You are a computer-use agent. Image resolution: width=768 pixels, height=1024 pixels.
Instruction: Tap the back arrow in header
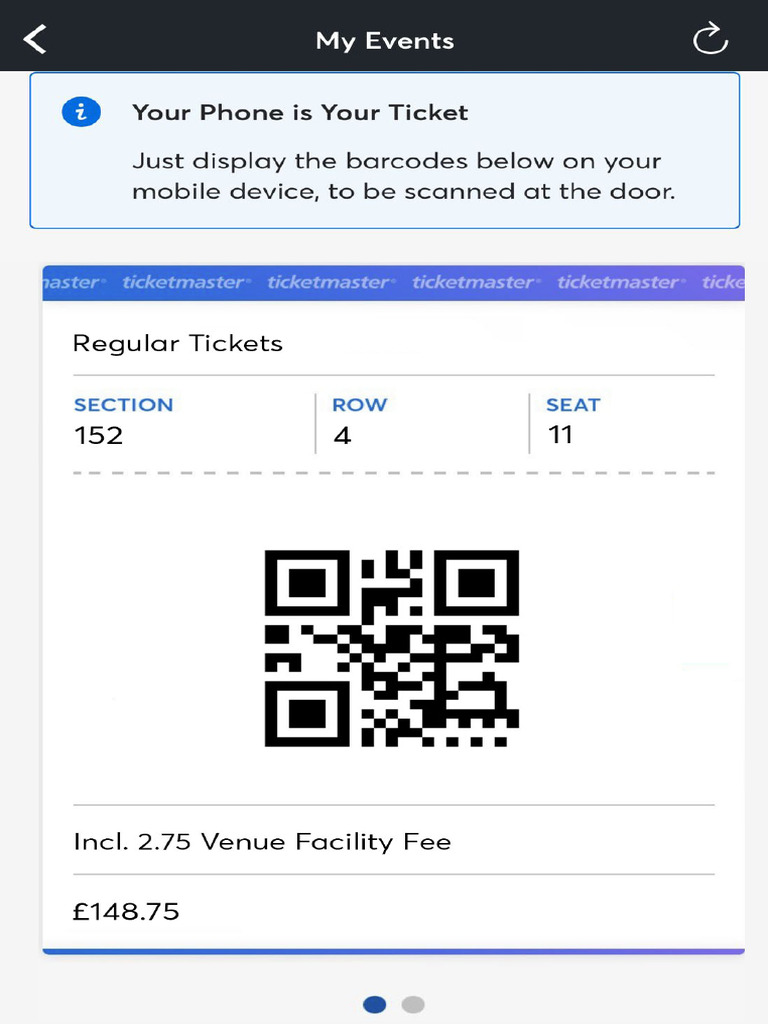coord(36,40)
